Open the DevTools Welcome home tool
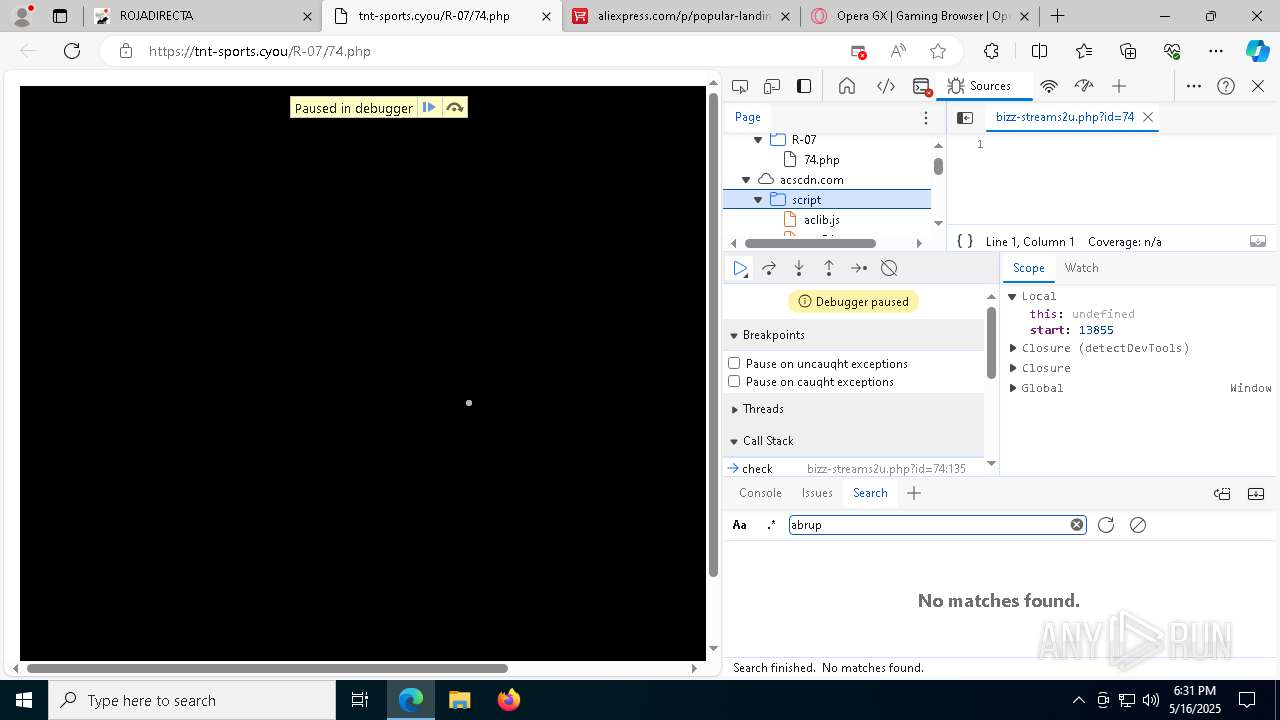 [847, 86]
